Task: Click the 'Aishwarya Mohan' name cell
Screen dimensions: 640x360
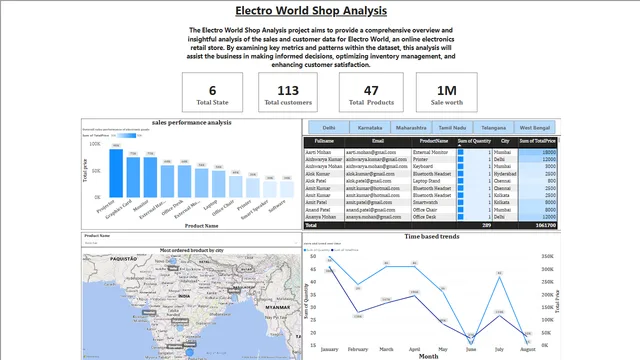Action: click(x=324, y=167)
